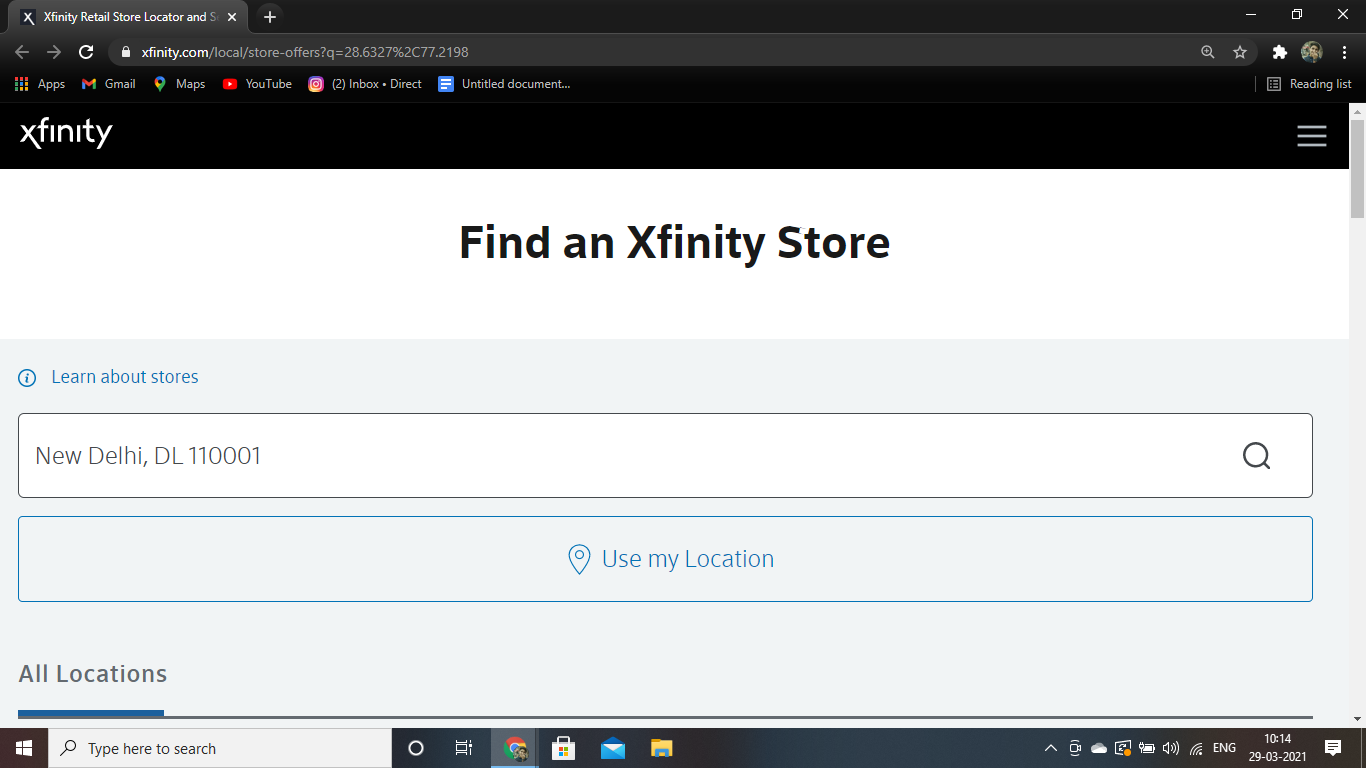1366x768 pixels.
Task: Open the Instagram Inbox • Direct bookmark
Action: 365,84
